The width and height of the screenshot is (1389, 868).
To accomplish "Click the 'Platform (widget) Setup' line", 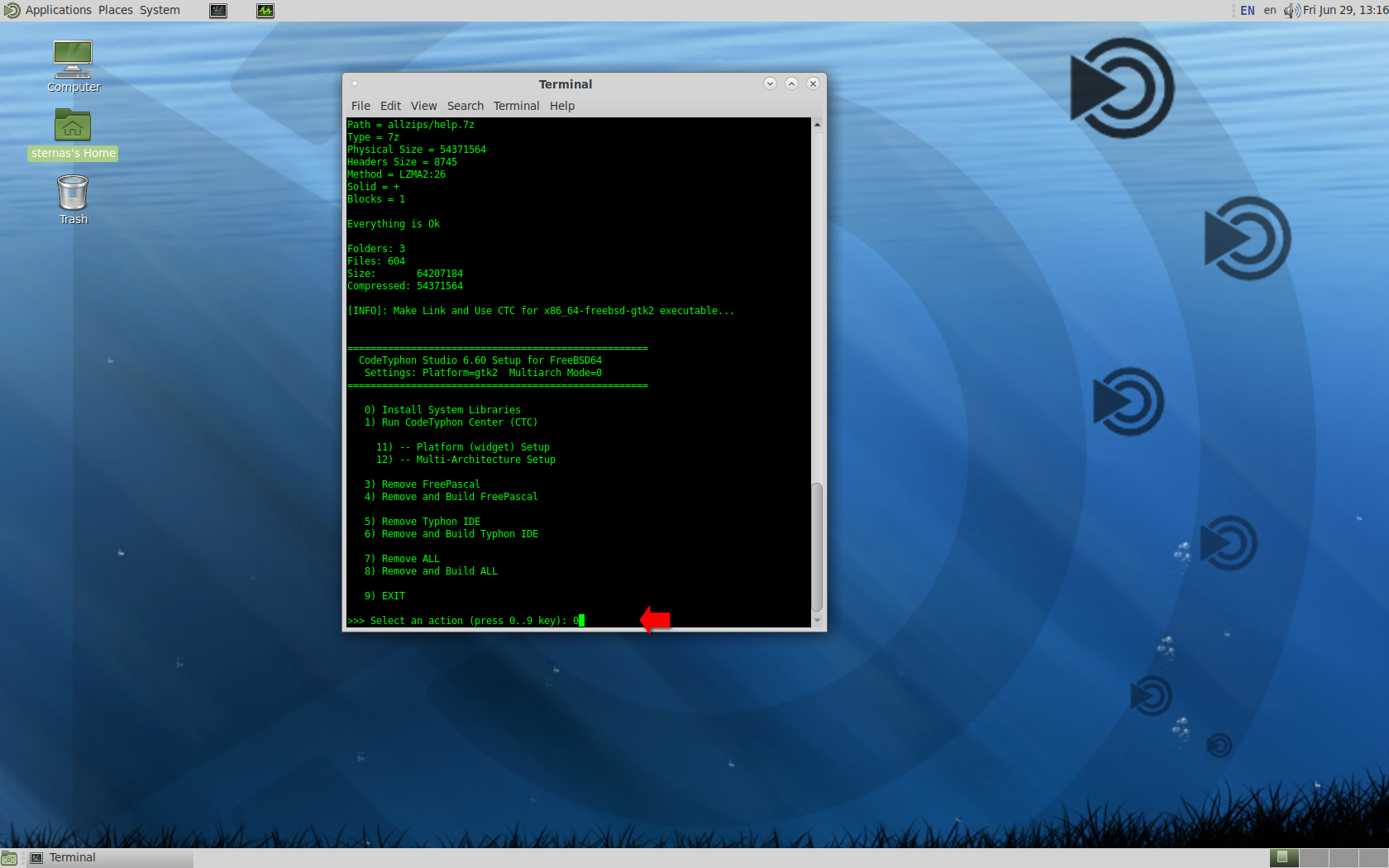I will tap(463, 447).
